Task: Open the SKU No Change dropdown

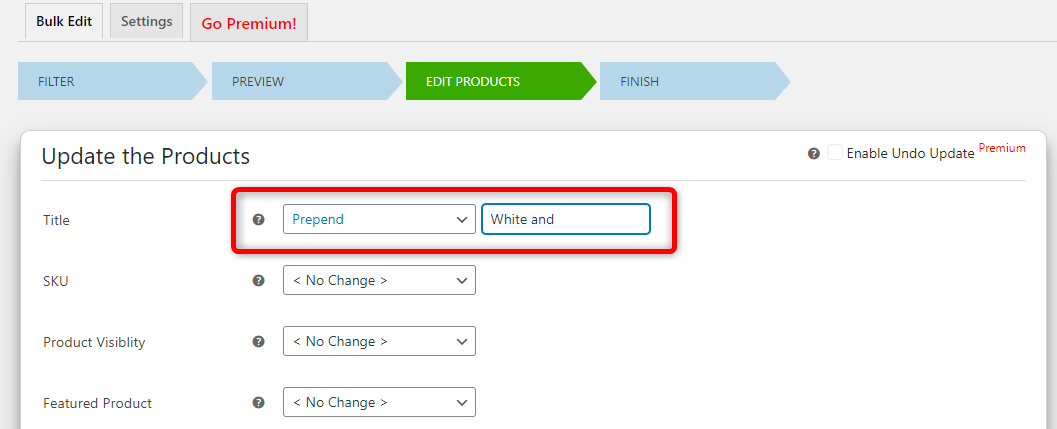Action: (379, 280)
